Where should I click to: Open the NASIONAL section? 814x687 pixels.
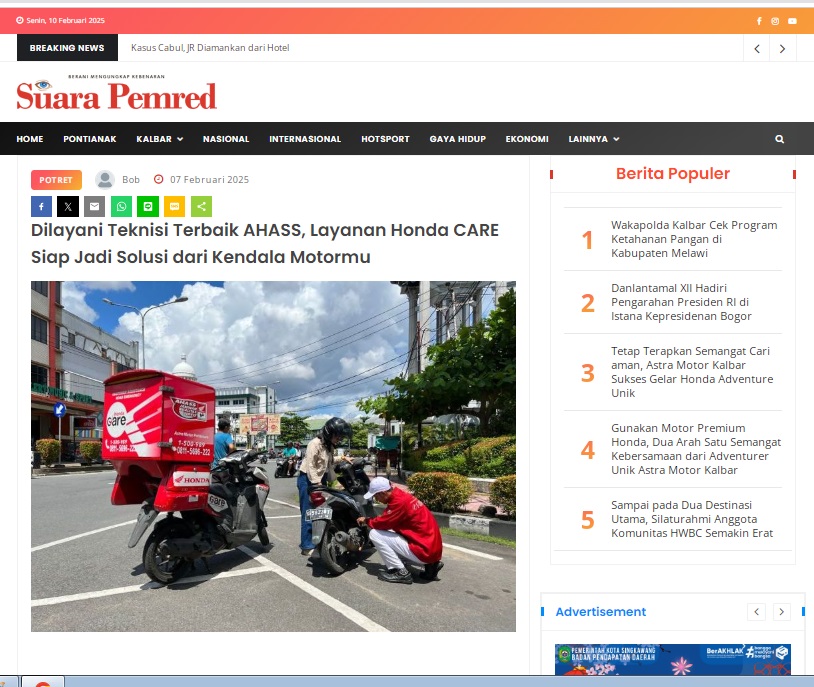(x=226, y=139)
